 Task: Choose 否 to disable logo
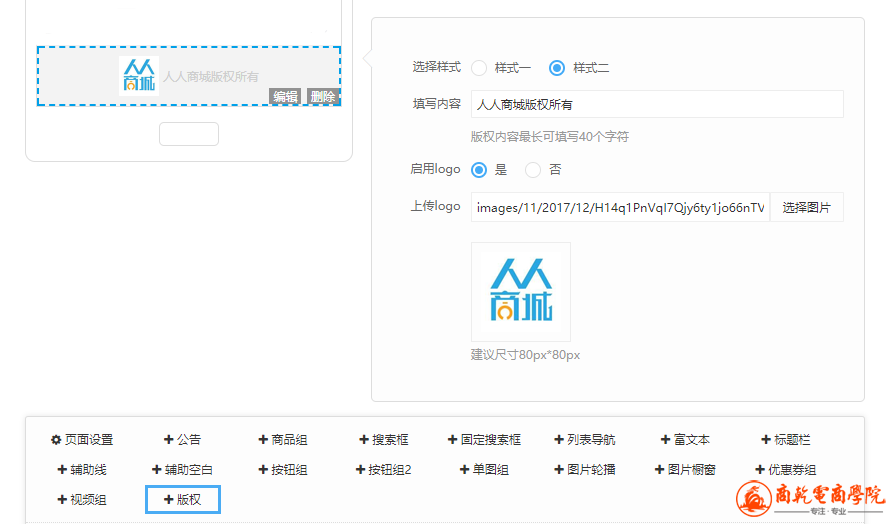pyautogui.click(x=533, y=170)
